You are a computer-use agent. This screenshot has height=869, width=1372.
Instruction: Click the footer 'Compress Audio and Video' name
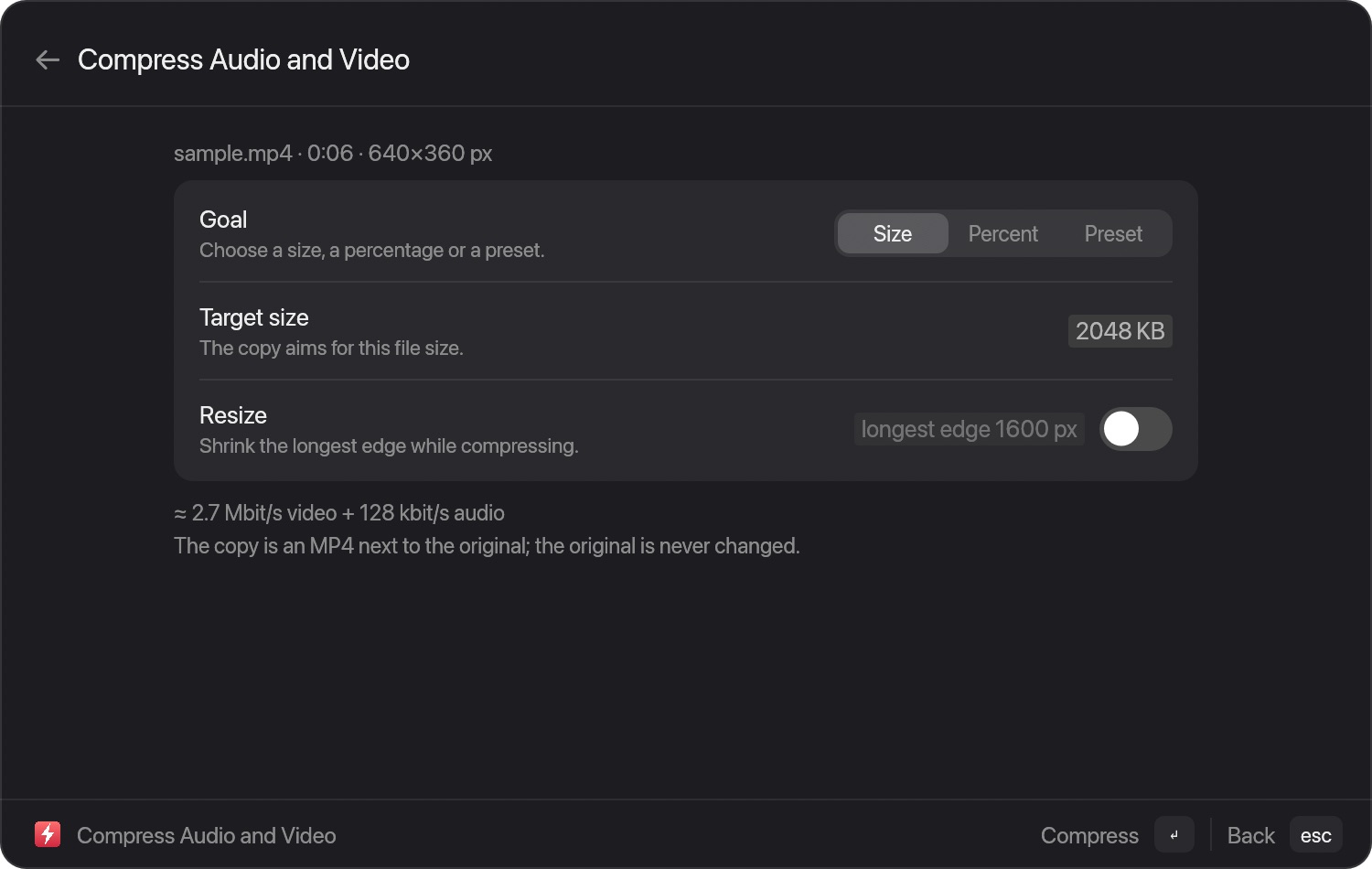(207, 836)
